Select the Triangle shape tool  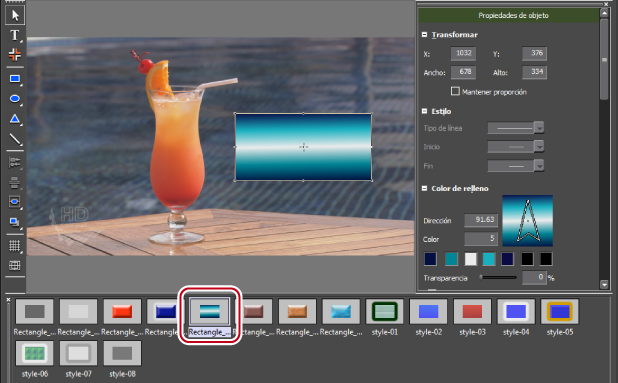coord(15,119)
